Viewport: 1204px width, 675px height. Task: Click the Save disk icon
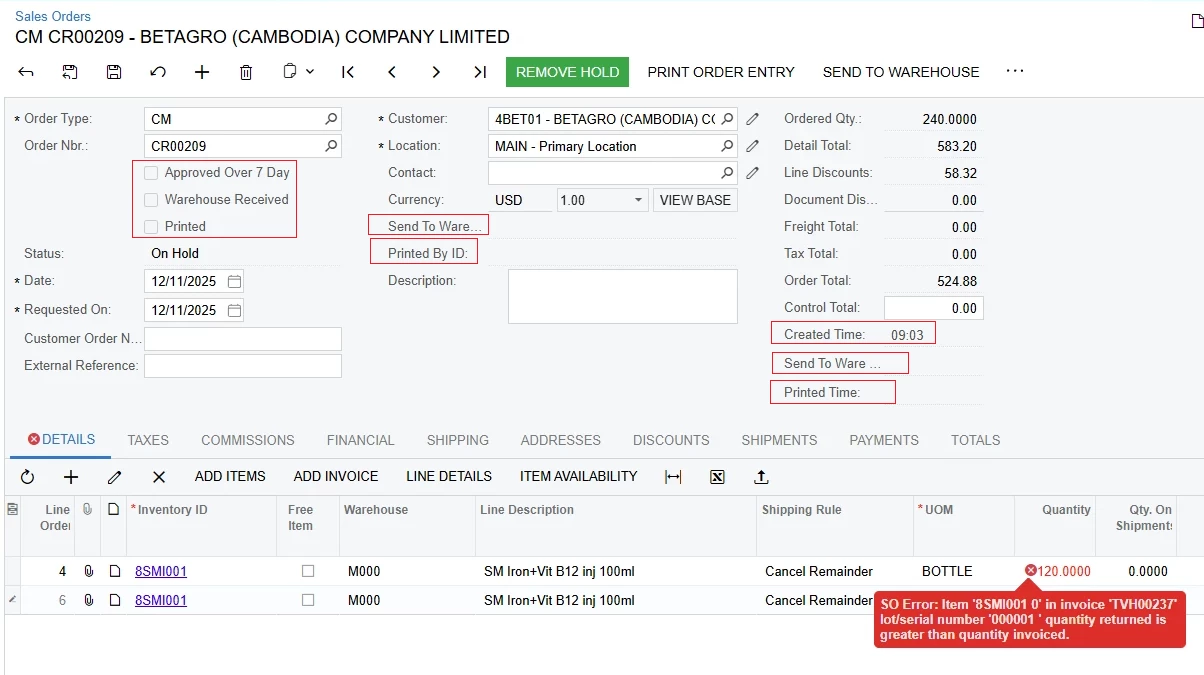click(x=114, y=72)
